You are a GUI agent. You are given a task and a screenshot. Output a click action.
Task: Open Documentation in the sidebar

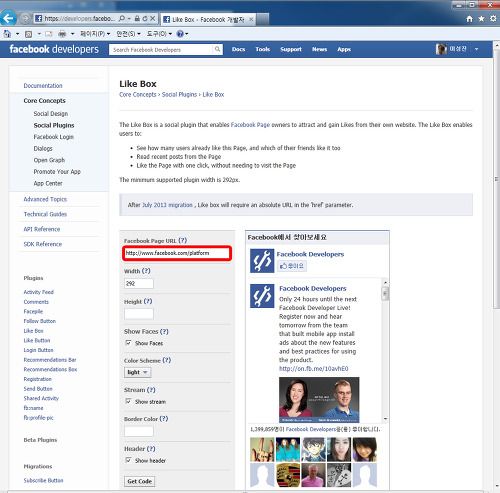pos(43,86)
